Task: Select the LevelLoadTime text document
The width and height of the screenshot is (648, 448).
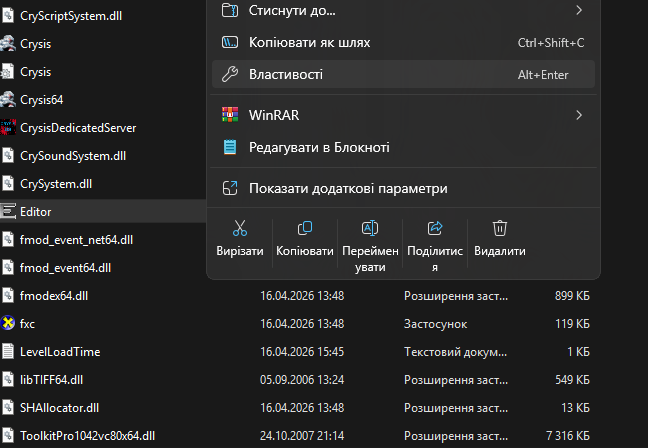Action: pyautogui.click(x=296, y=352)
